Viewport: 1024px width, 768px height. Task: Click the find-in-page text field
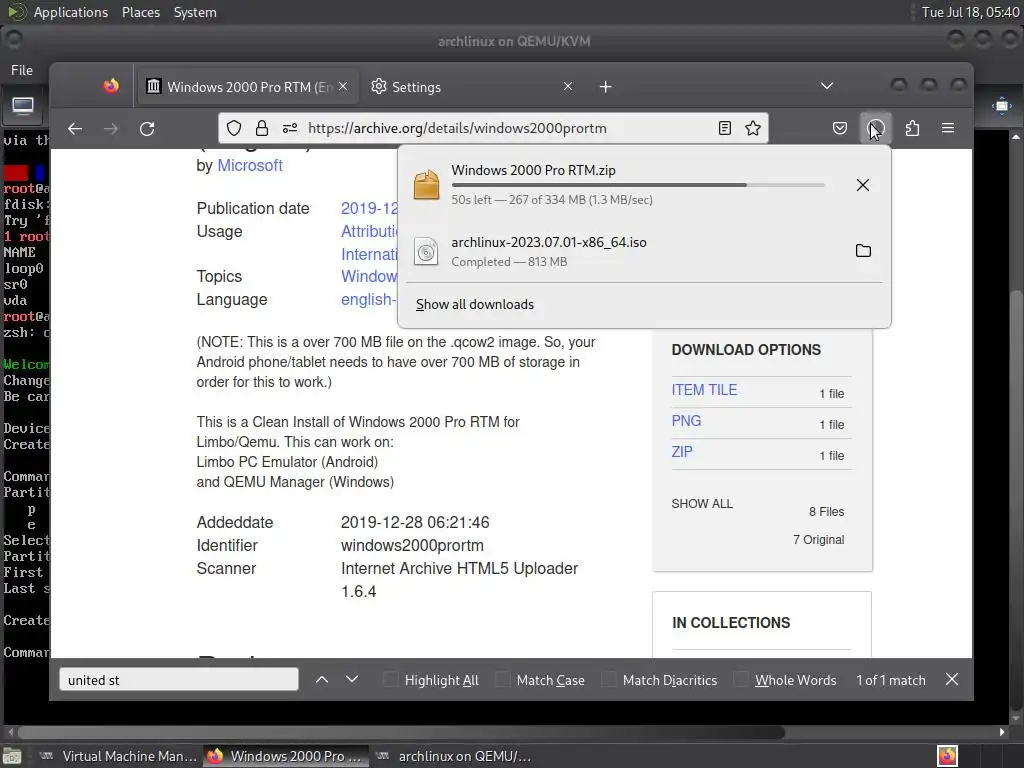click(178, 680)
